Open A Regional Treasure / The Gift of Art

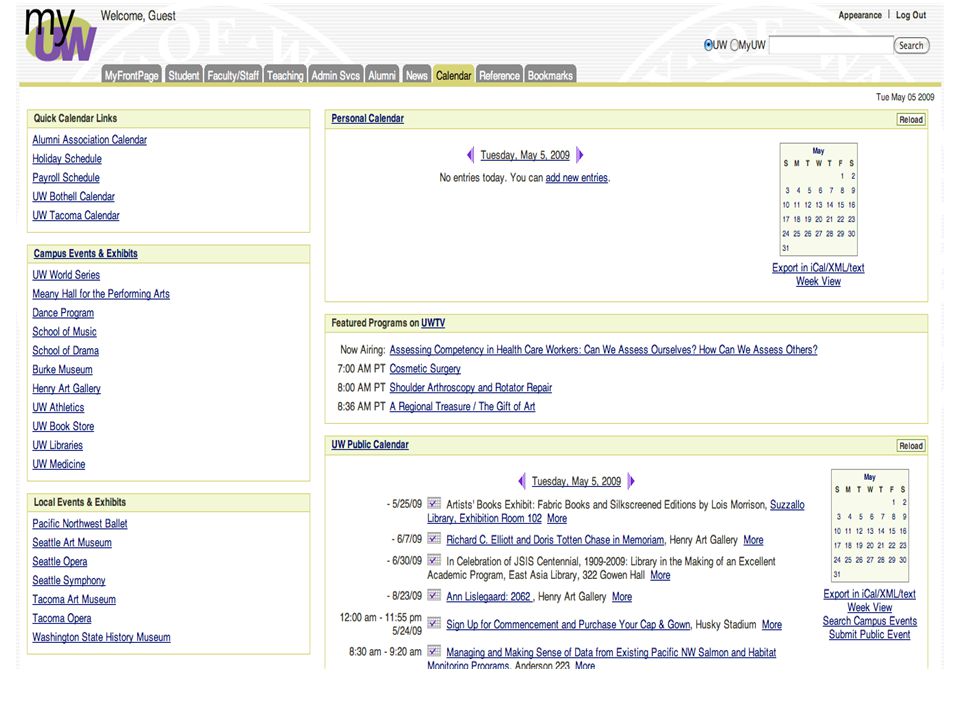pos(462,407)
